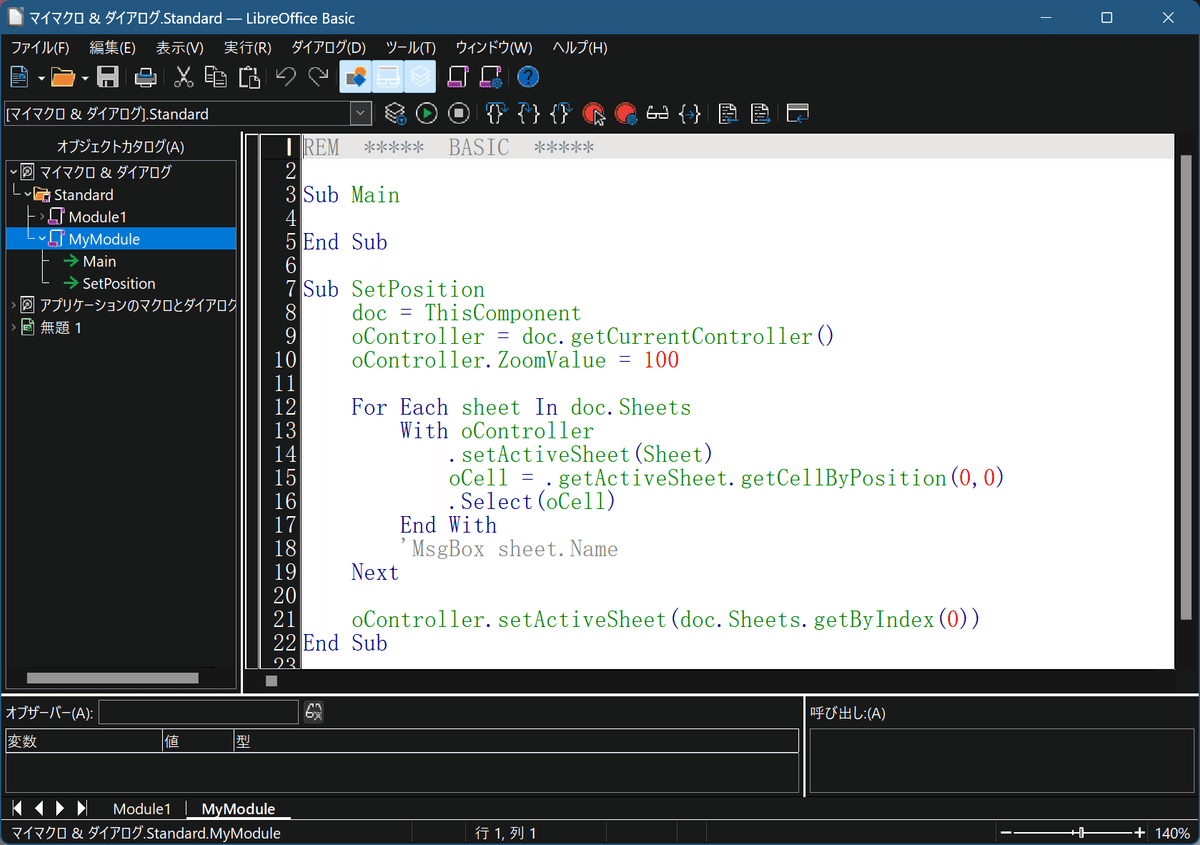Open the 実行(R) menu
Image resolution: width=1200 pixels, height=845 pixels.
pos(247,48)
